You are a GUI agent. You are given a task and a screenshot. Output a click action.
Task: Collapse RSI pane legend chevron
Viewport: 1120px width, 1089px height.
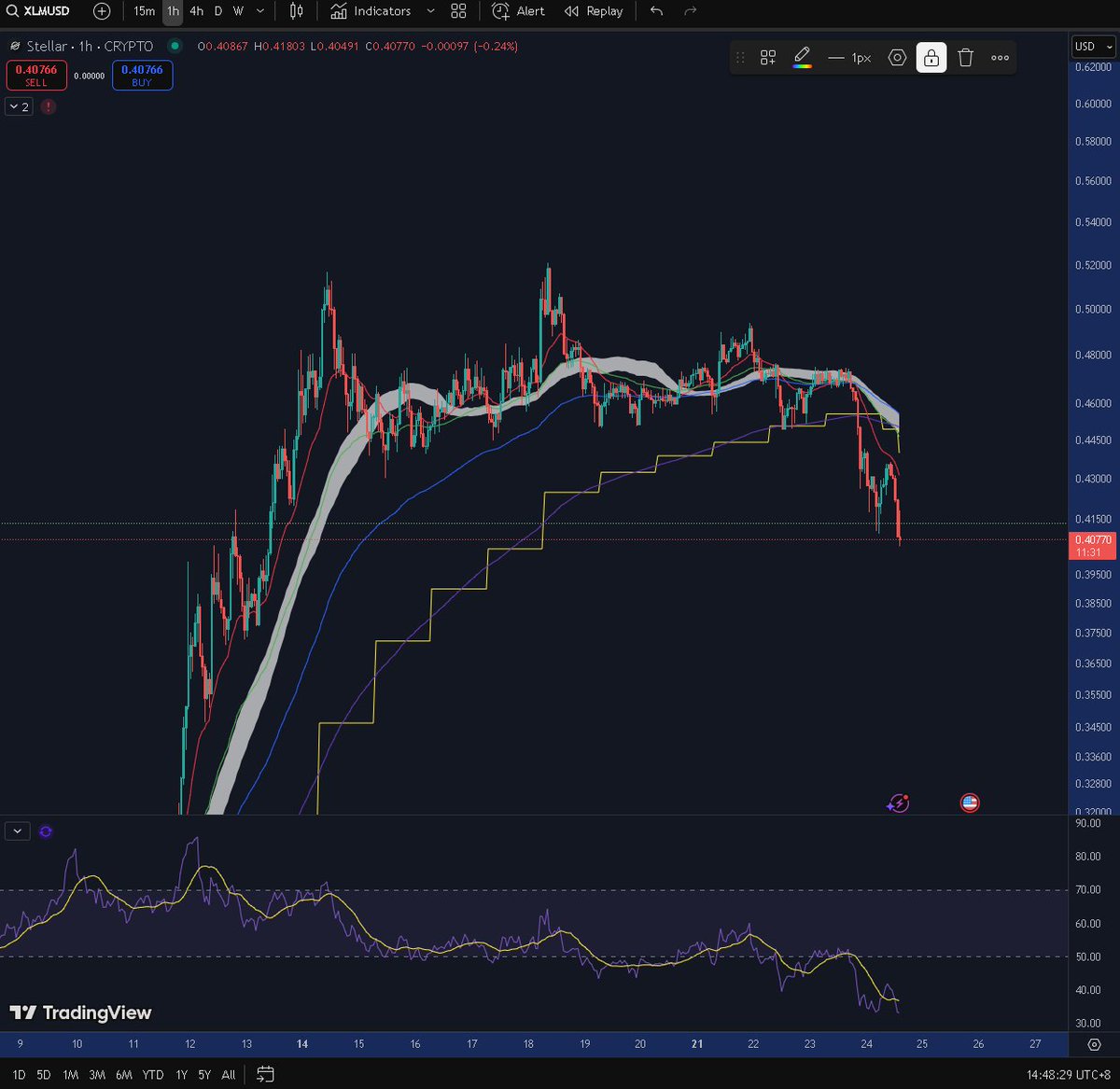pyautogui.click(x=19, y=831)
